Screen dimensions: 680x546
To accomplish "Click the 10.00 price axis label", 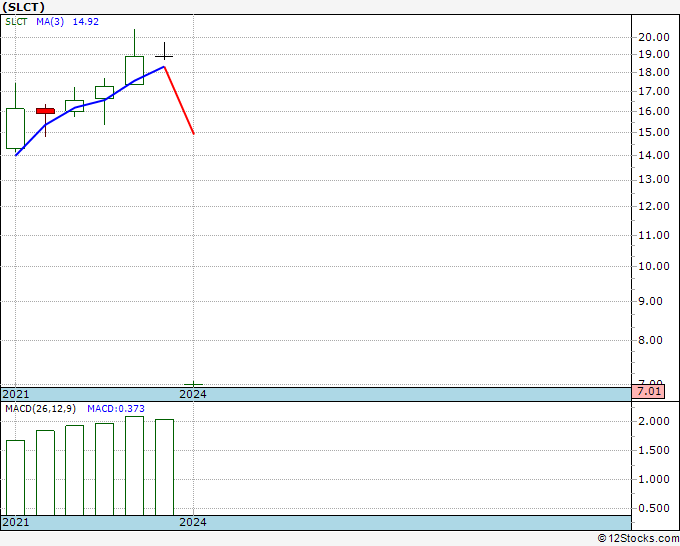I will click(654, 266).
